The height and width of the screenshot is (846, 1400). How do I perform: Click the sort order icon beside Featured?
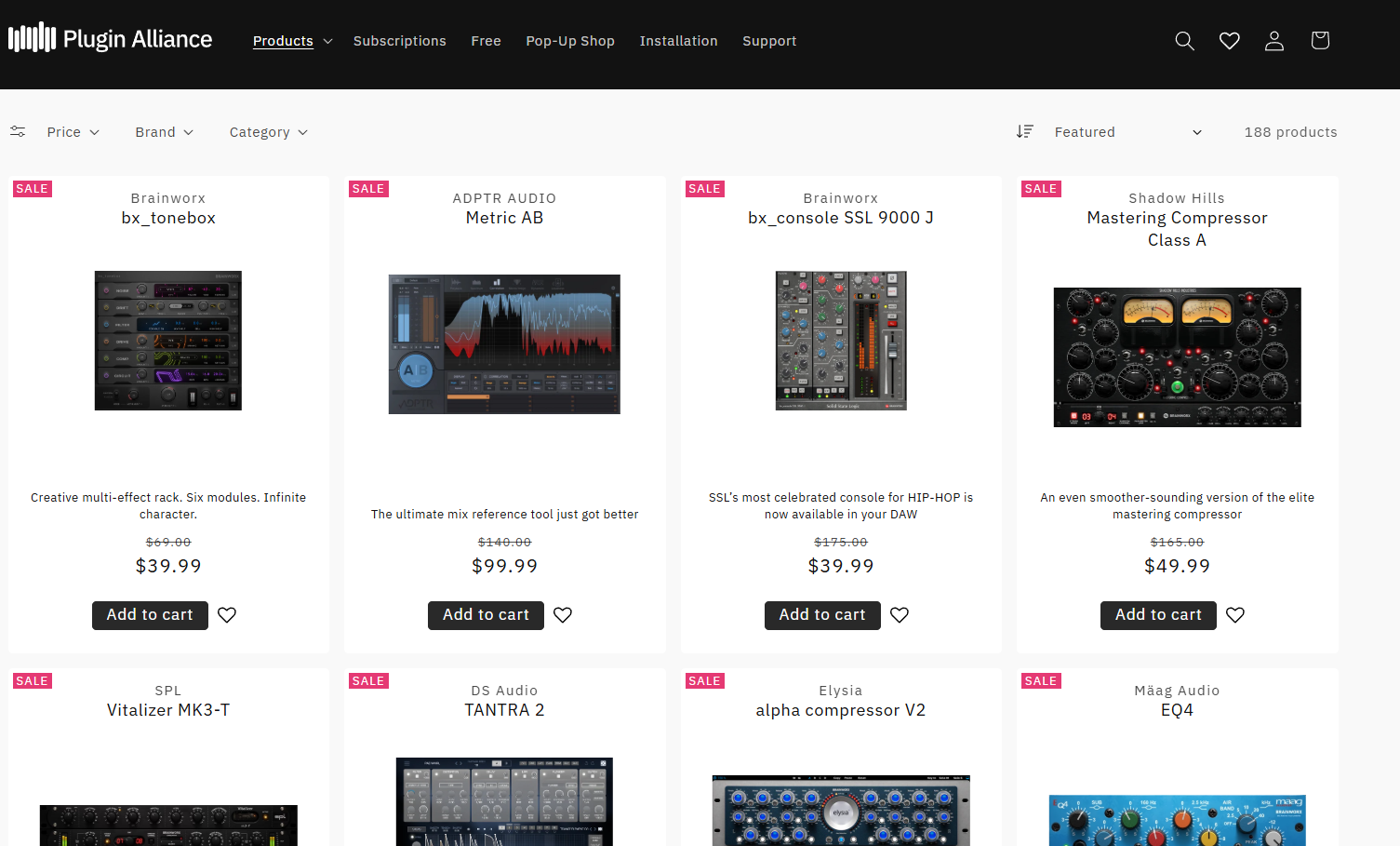[1024, 131]
